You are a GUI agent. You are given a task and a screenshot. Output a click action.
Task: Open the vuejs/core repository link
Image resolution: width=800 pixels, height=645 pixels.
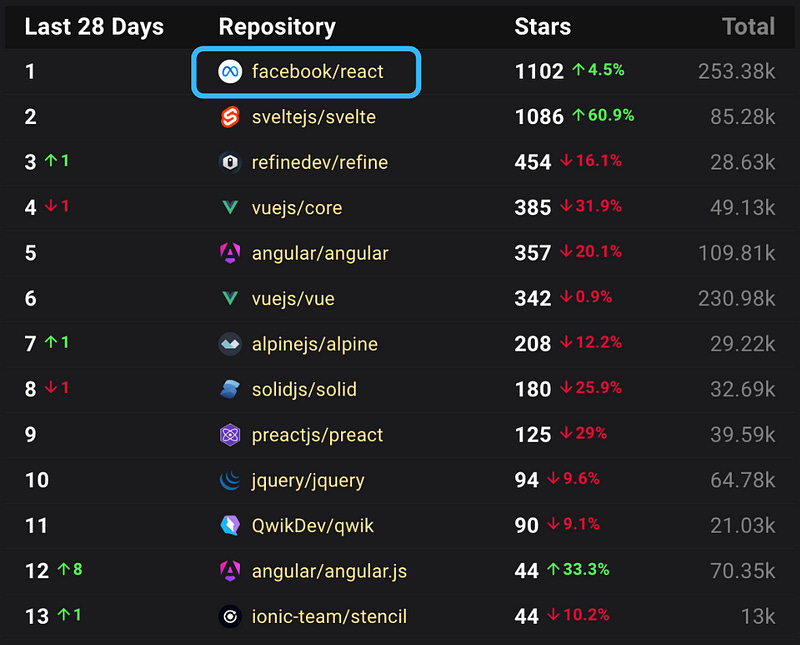pos(297,208)
